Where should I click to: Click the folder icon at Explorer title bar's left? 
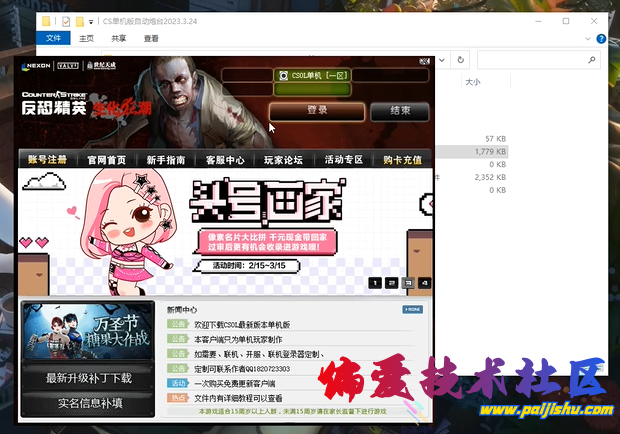(46, 21)
